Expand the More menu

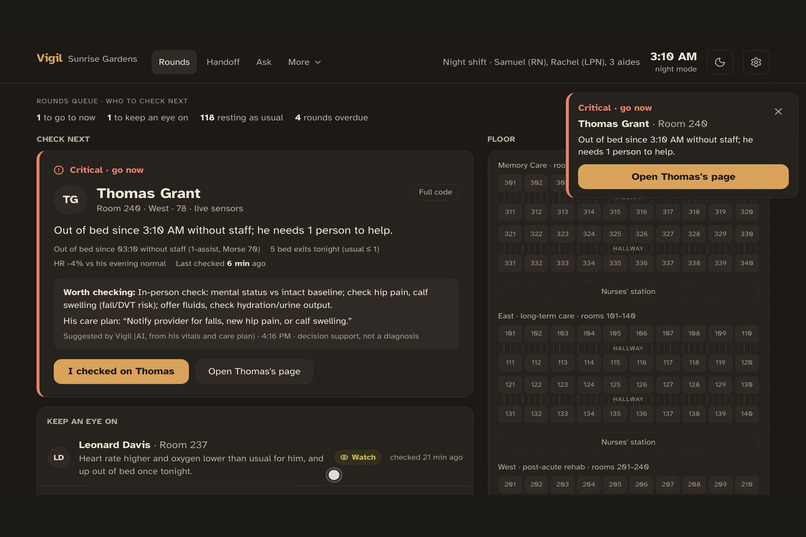pyautogui.click(x=304, y=62)
